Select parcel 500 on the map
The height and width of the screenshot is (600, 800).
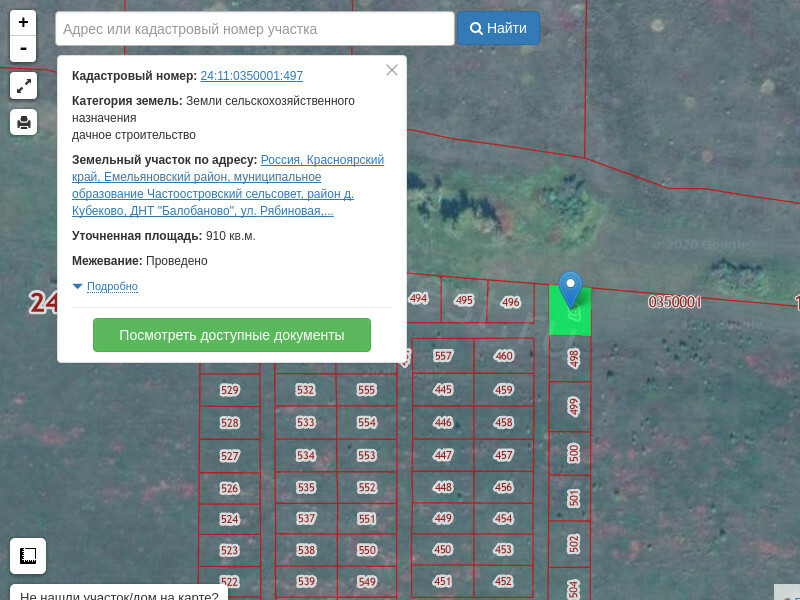tap(572, 452)
